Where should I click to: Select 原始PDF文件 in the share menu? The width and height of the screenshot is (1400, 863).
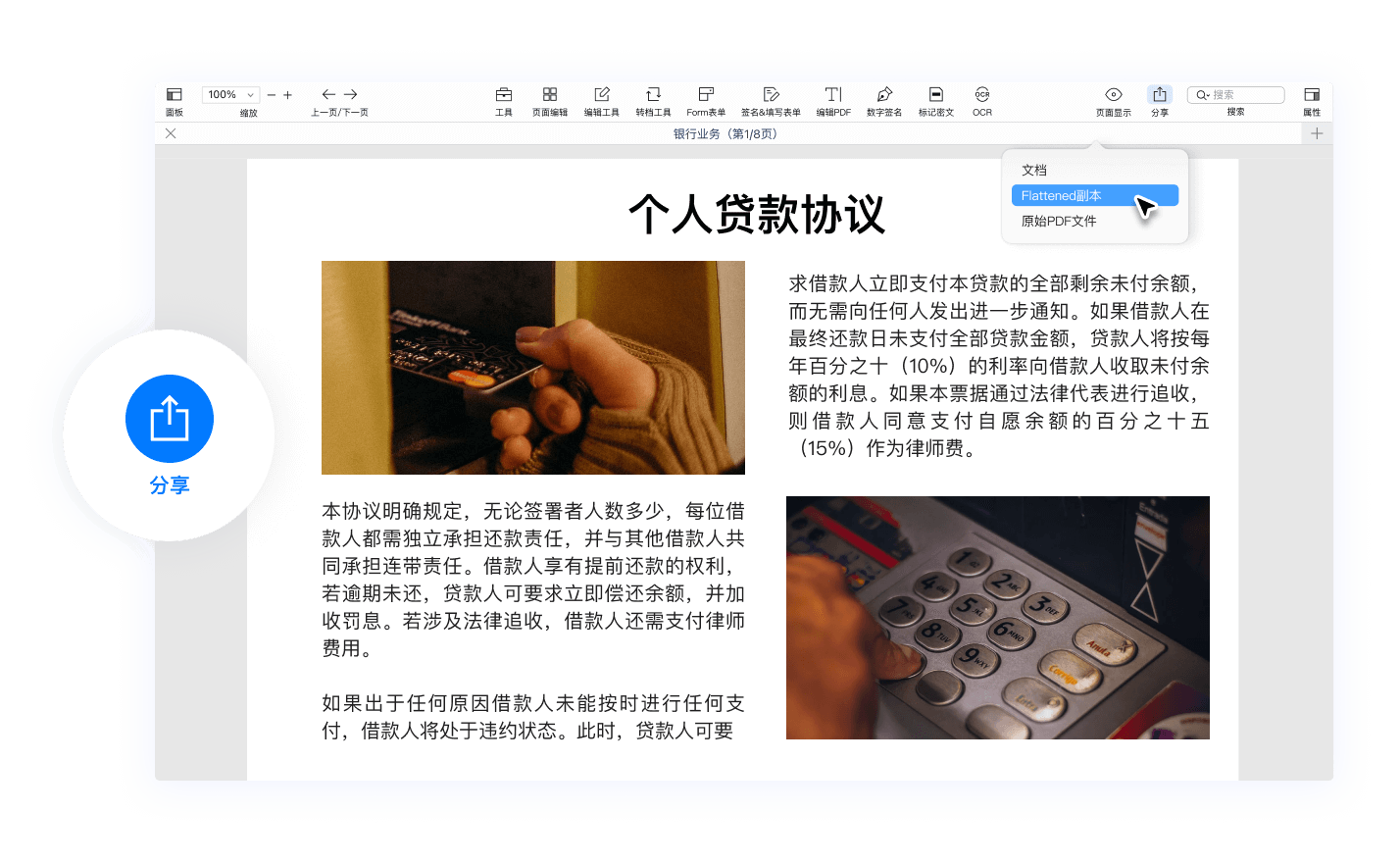pos(1059,222)
